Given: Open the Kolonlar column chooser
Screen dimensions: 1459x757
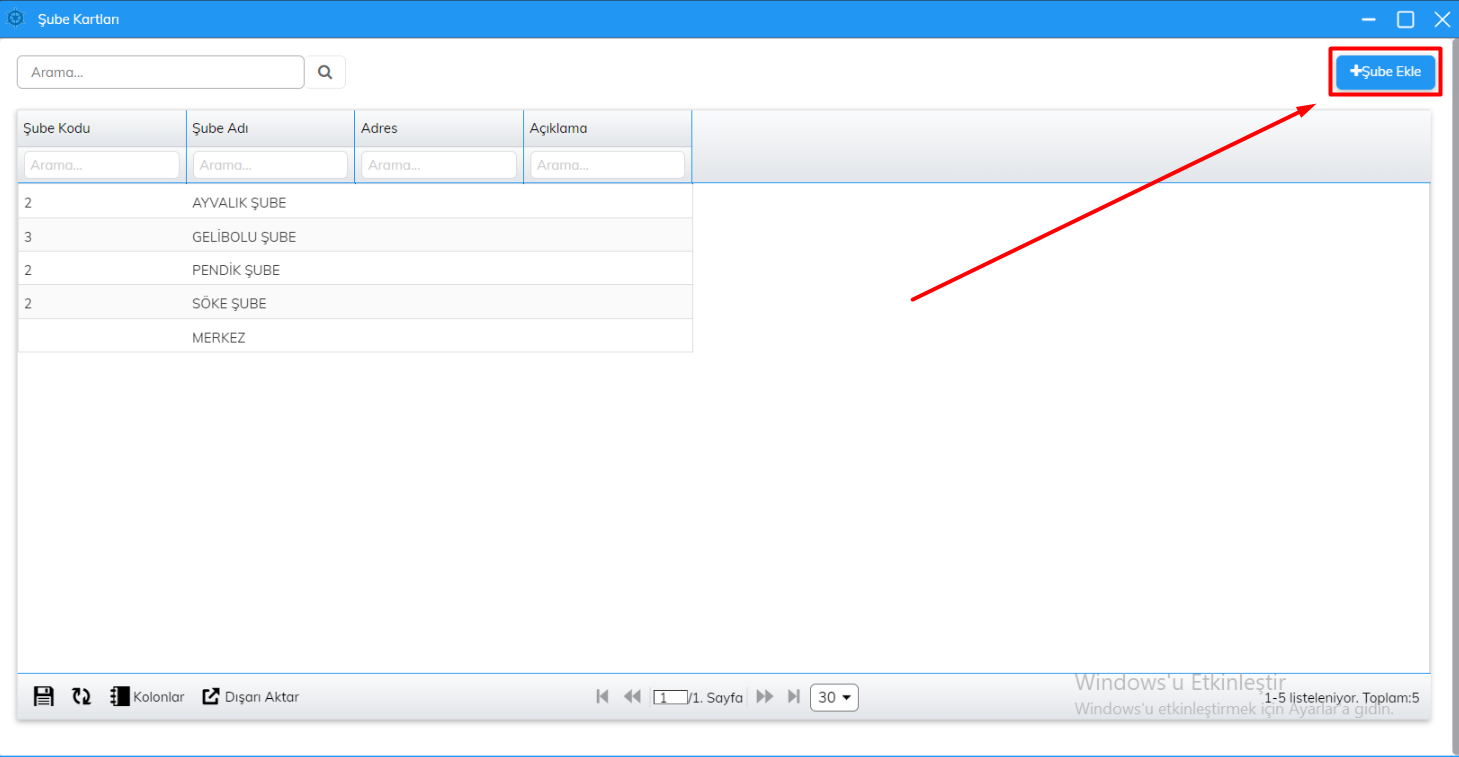Looking at the screenshot, I should click(147, 697).
